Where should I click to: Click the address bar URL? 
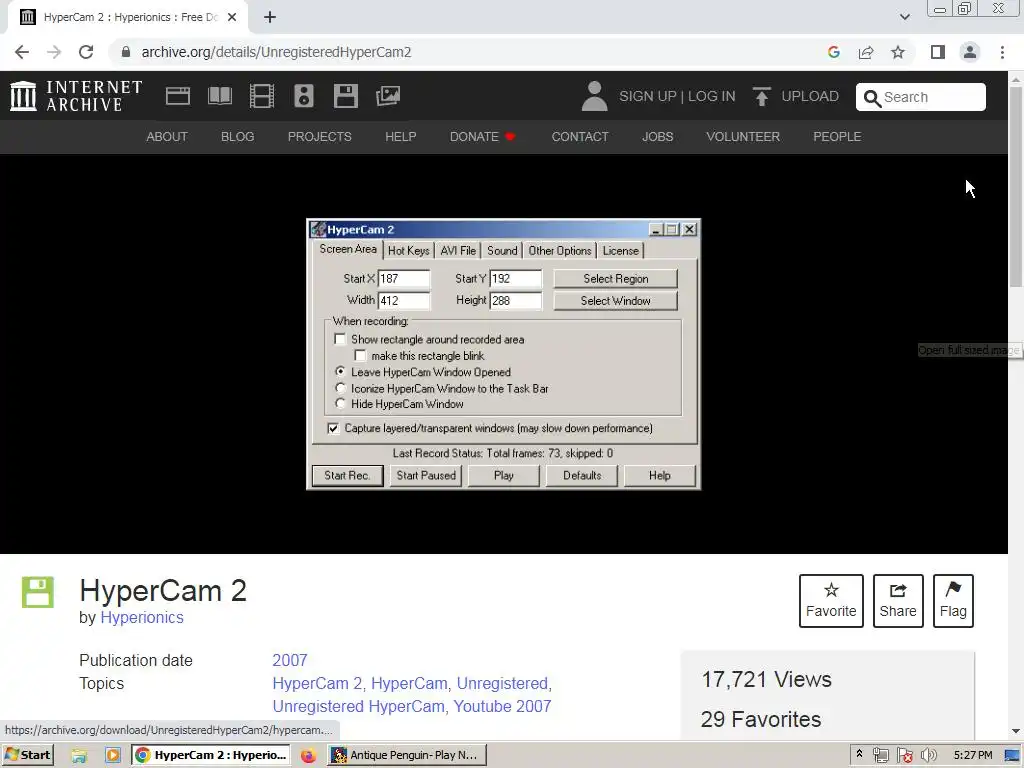pos(276,52)
